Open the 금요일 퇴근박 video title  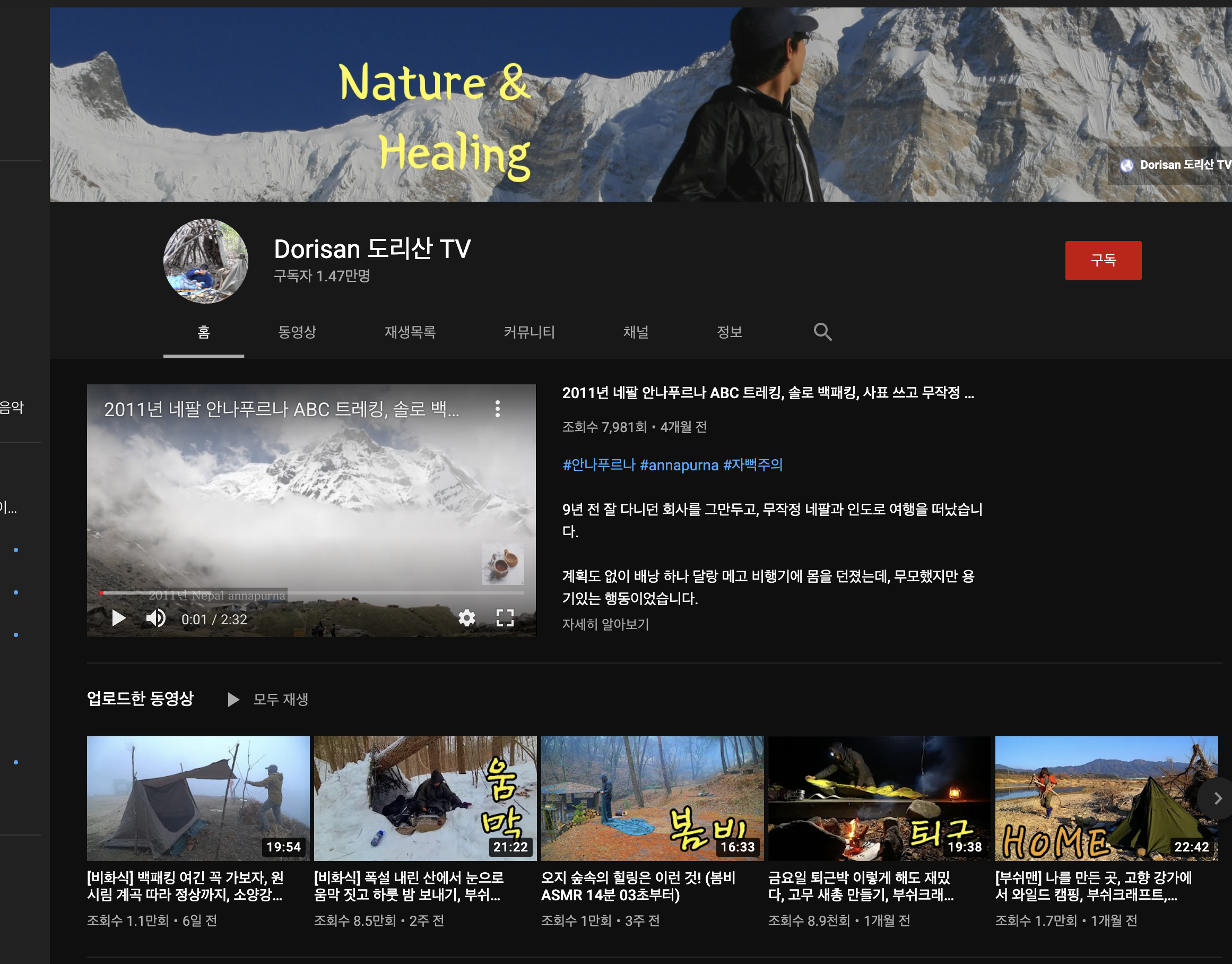861,886
